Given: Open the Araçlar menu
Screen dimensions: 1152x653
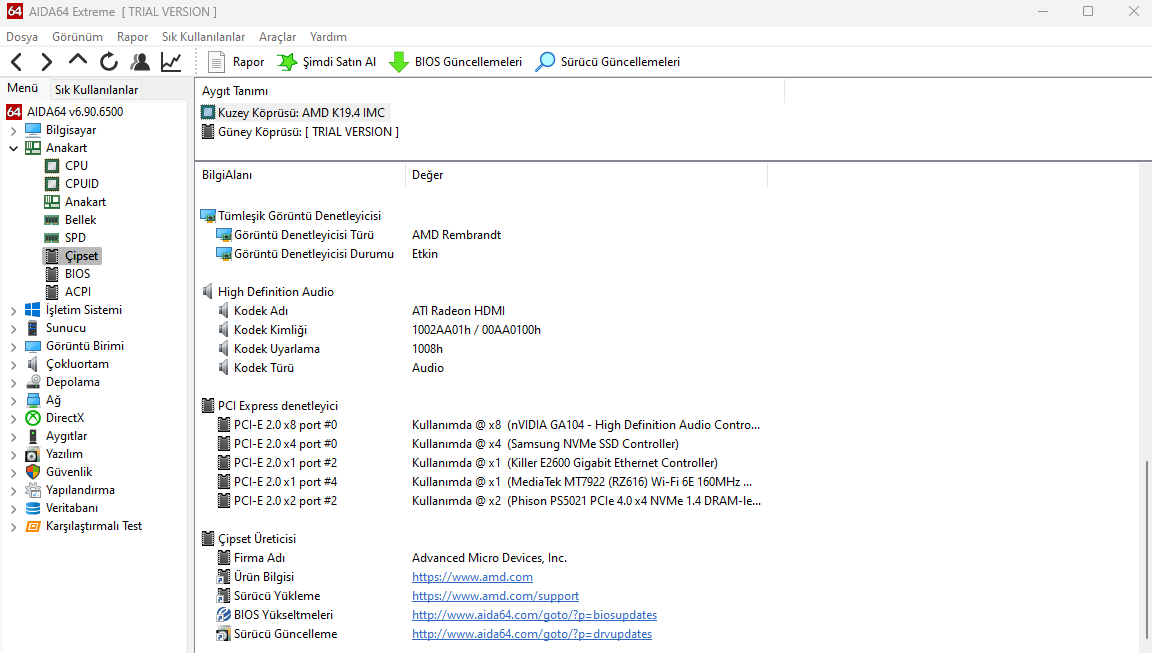Looking at the screenshot, I should [277, 37].
